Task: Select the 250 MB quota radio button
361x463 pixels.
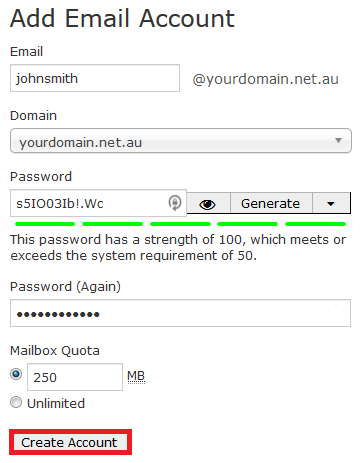Action: (x=16, y=374)
